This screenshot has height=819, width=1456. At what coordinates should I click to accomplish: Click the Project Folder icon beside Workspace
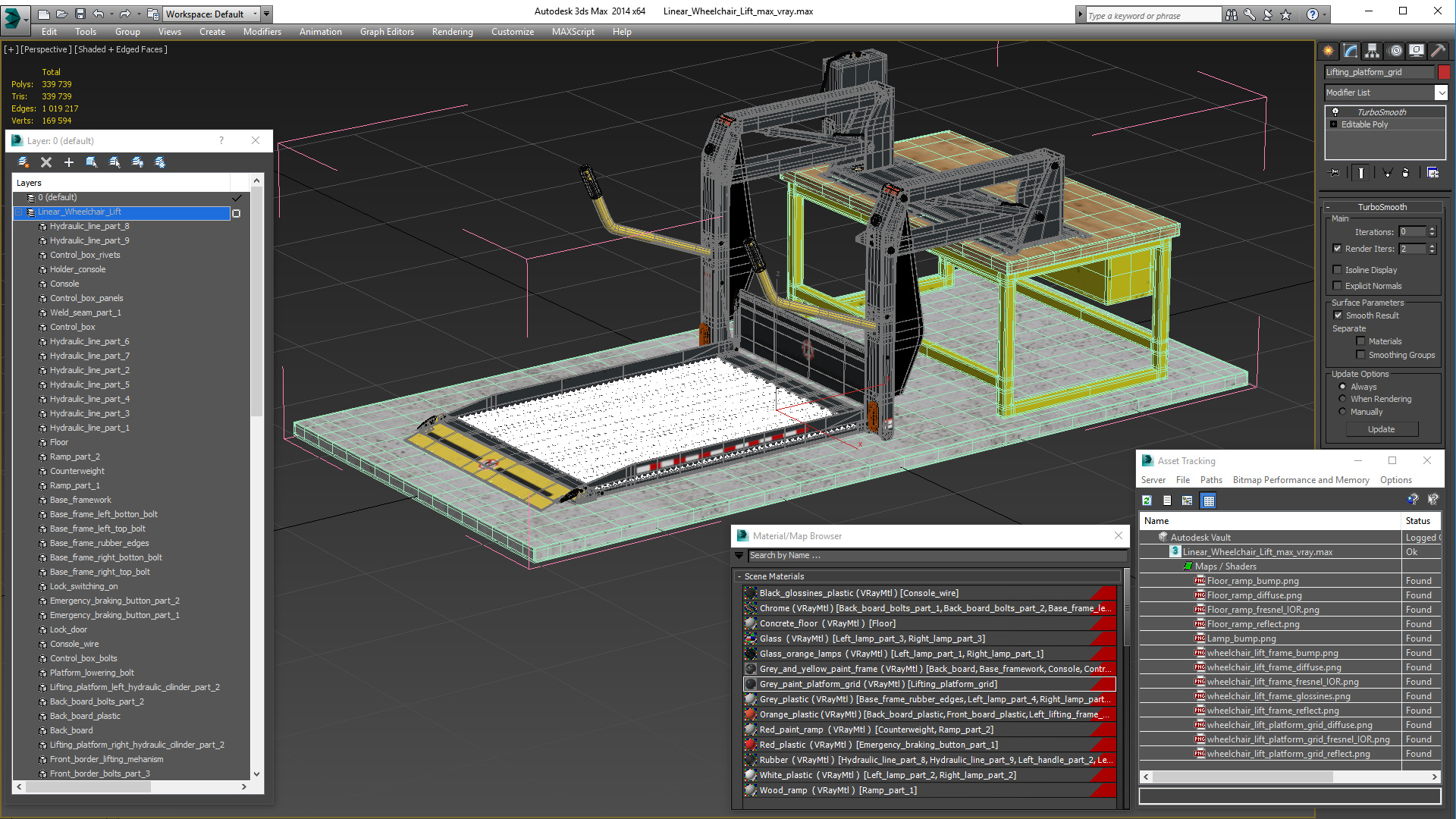coord(153,14)
